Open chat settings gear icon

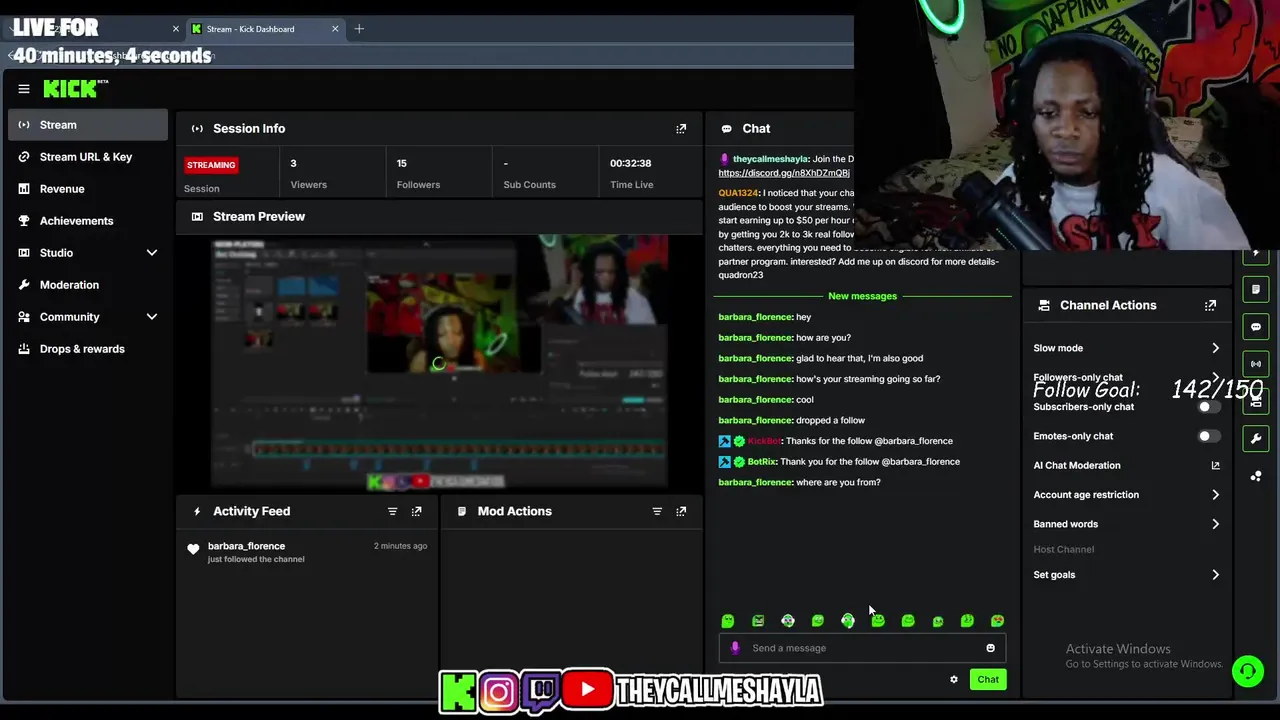954,680
